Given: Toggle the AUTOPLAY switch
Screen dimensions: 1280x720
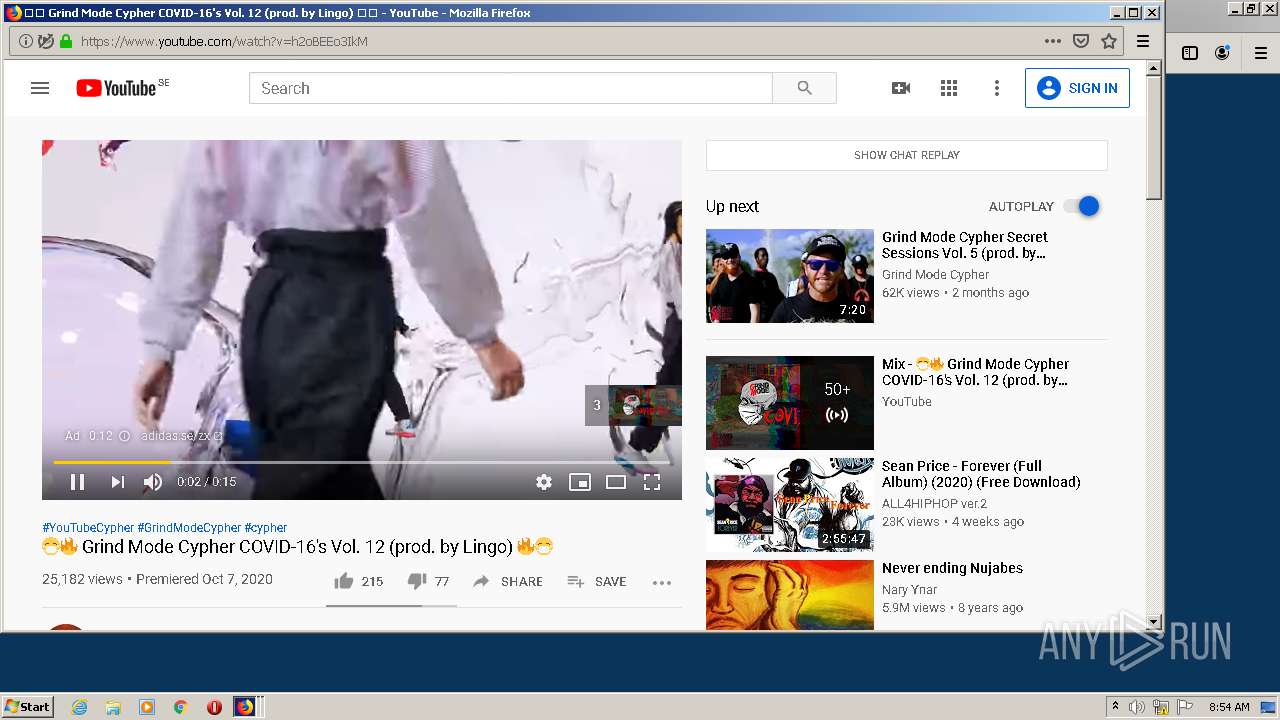Looking at the screenshot, I should [x=1082, y=206].
